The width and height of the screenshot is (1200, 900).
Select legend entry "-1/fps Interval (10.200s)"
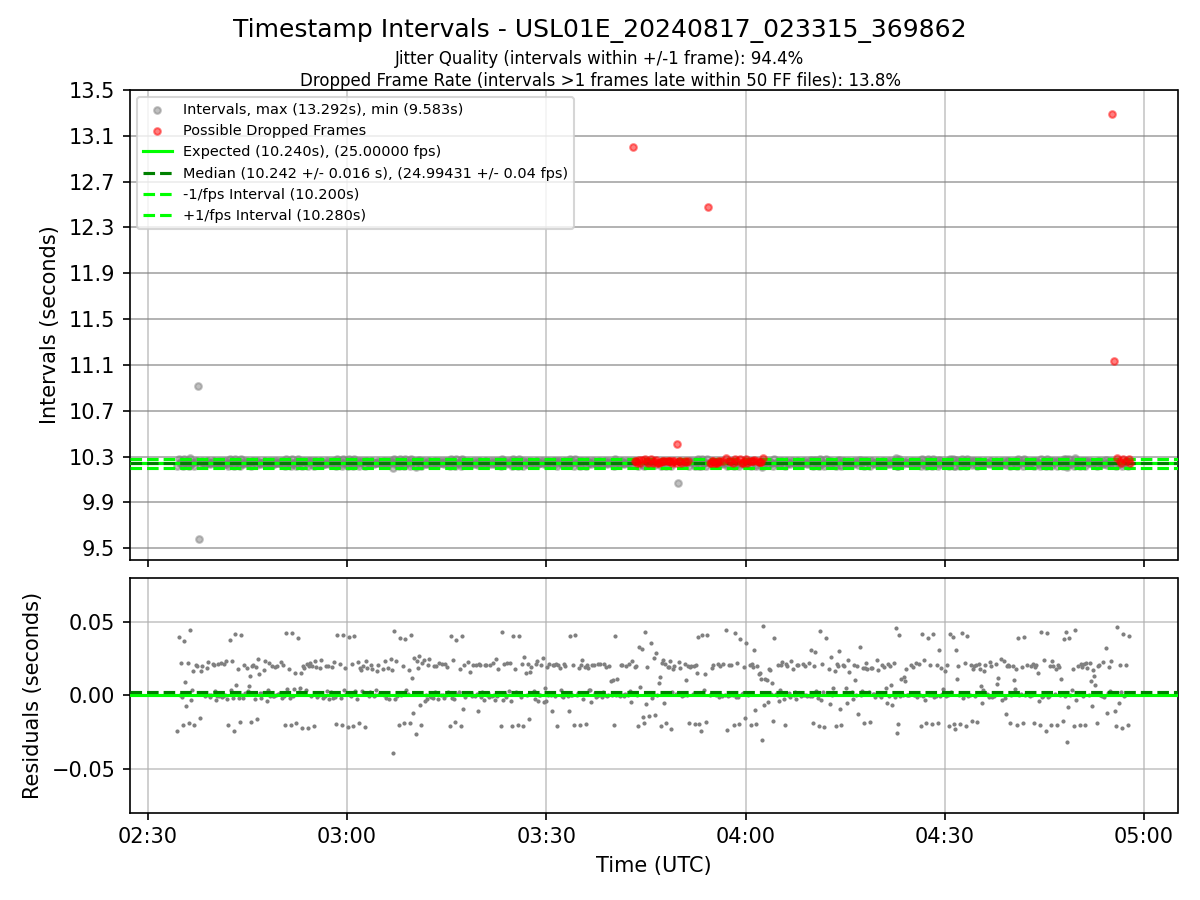271,194
